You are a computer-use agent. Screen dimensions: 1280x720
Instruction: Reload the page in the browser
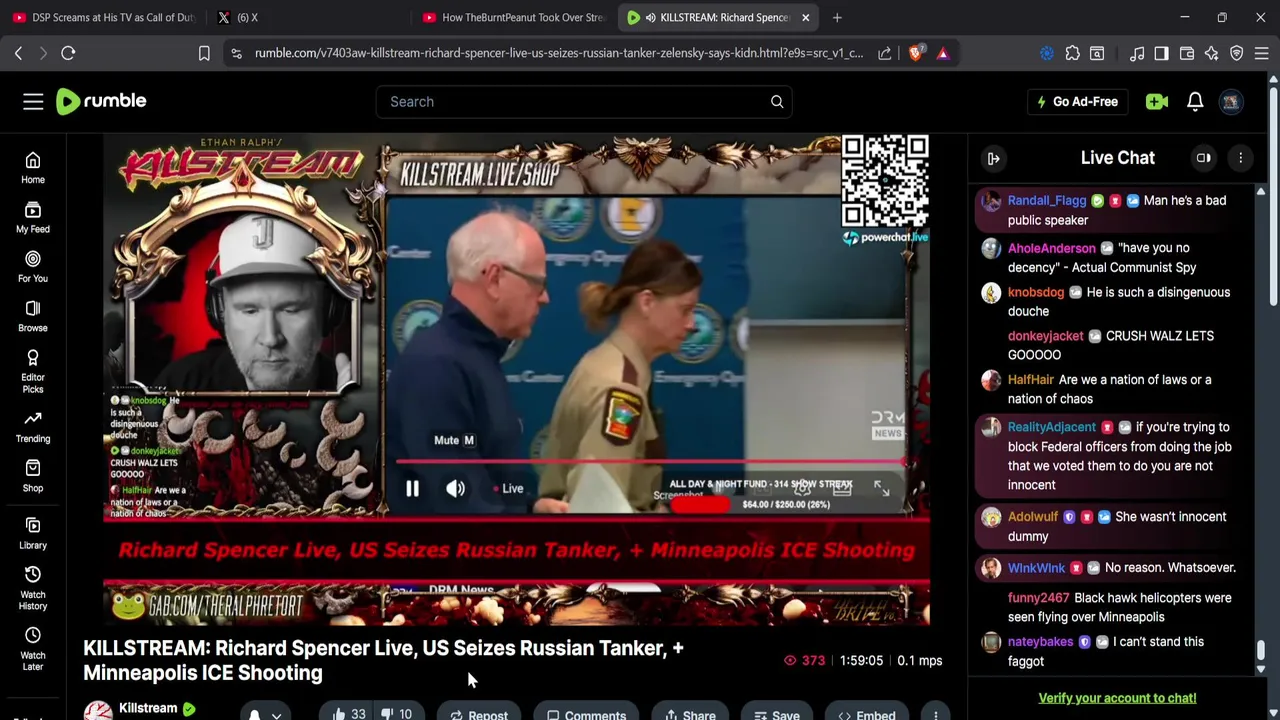click(68, 53)
